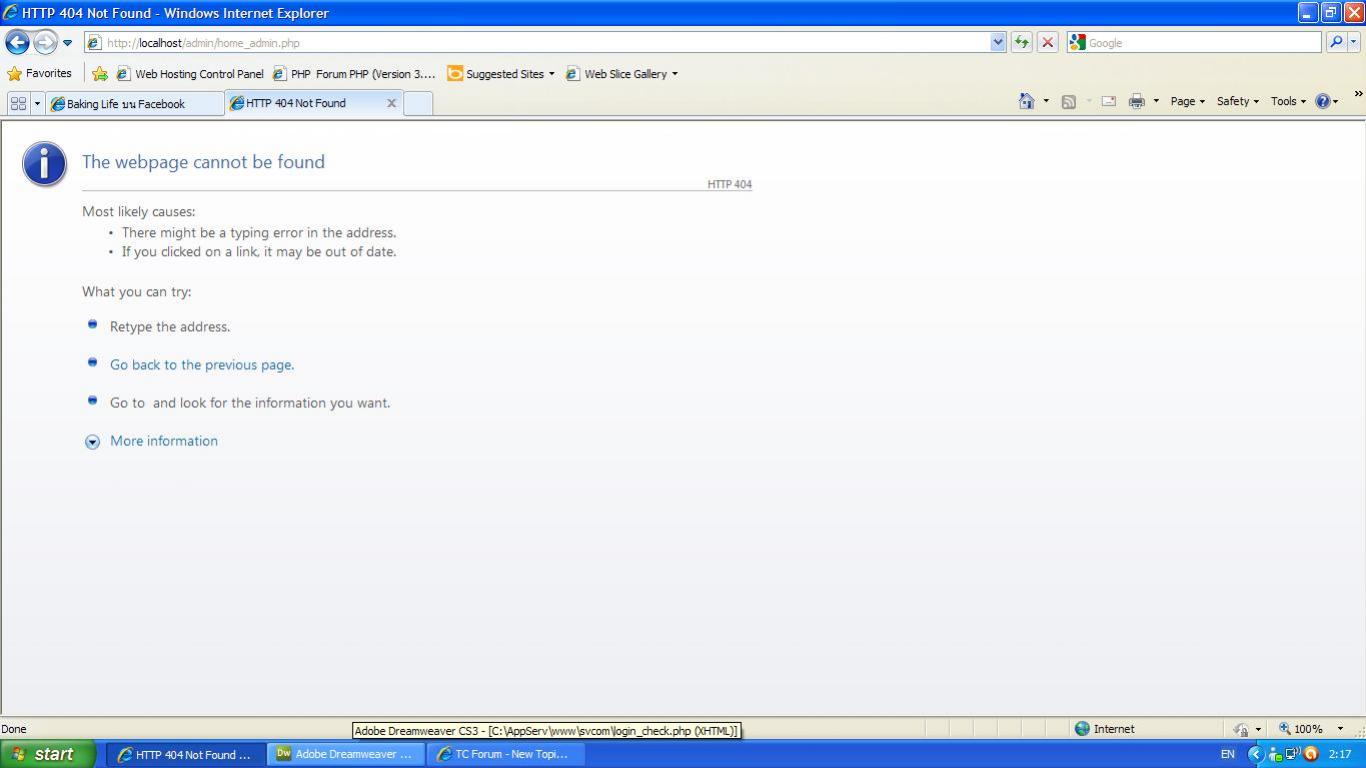
Task: Open the zoom level dropdown arrow
Action: (1340, 729)
